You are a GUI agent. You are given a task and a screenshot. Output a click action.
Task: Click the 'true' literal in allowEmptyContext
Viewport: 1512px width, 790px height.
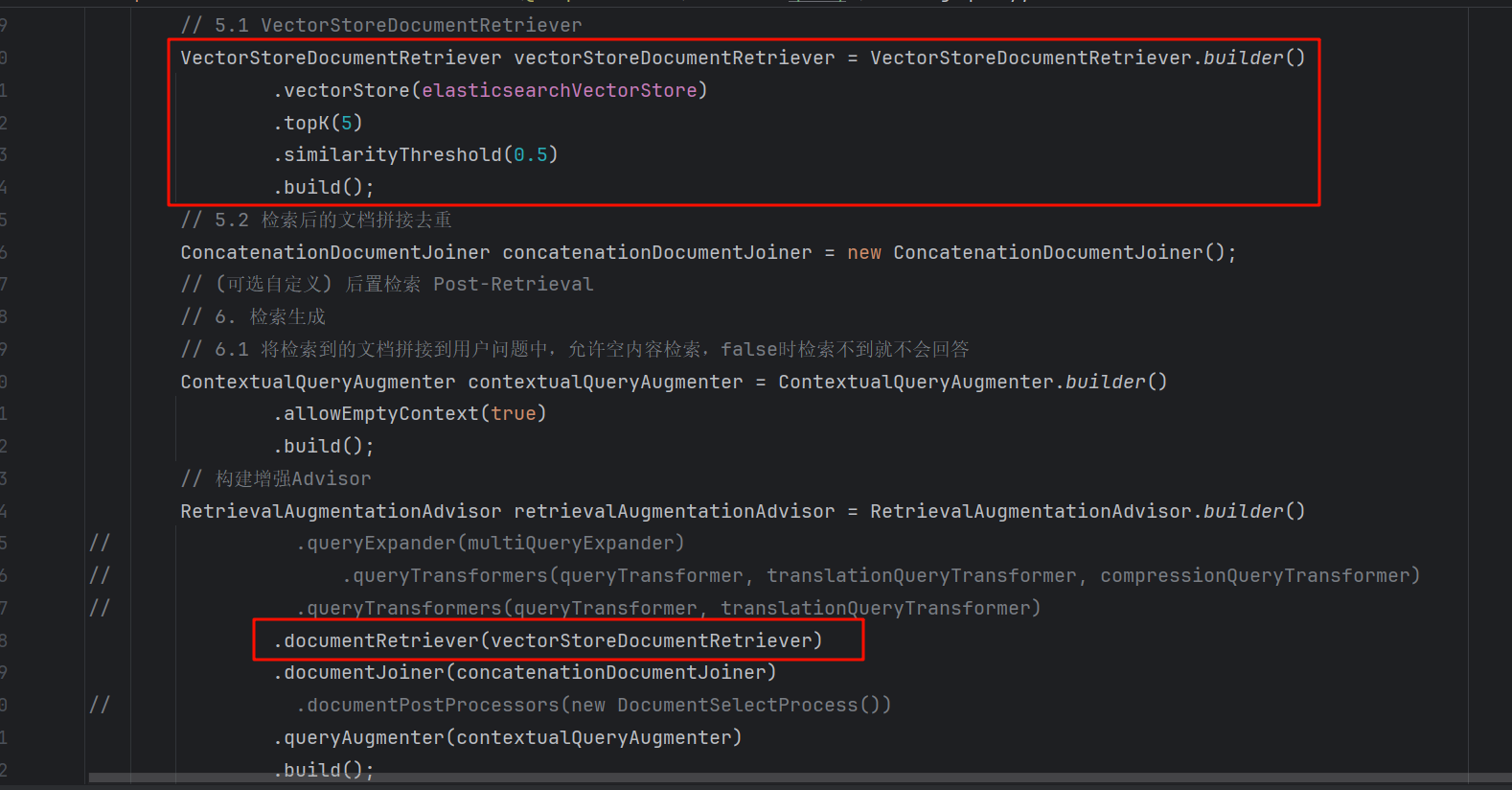514,413
